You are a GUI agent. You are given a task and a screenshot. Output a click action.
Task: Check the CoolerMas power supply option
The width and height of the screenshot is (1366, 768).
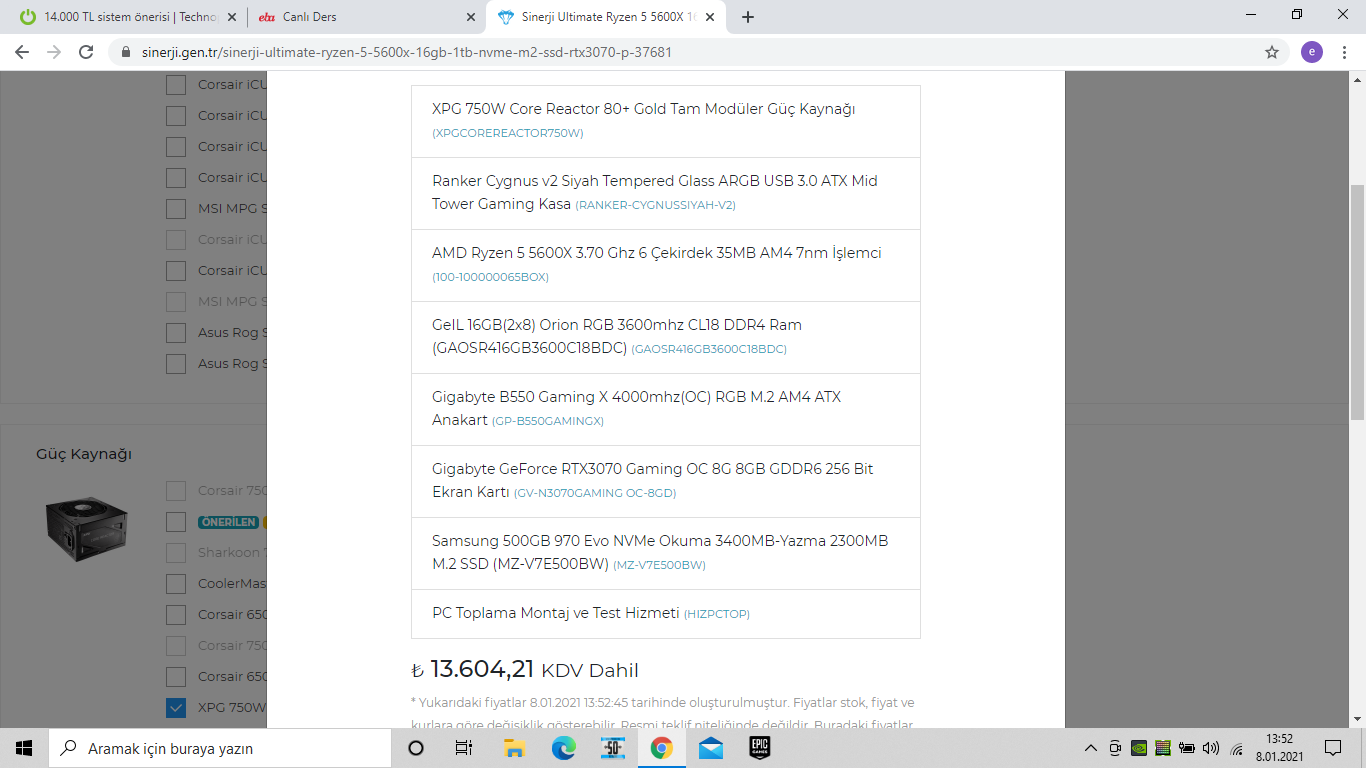176,584
